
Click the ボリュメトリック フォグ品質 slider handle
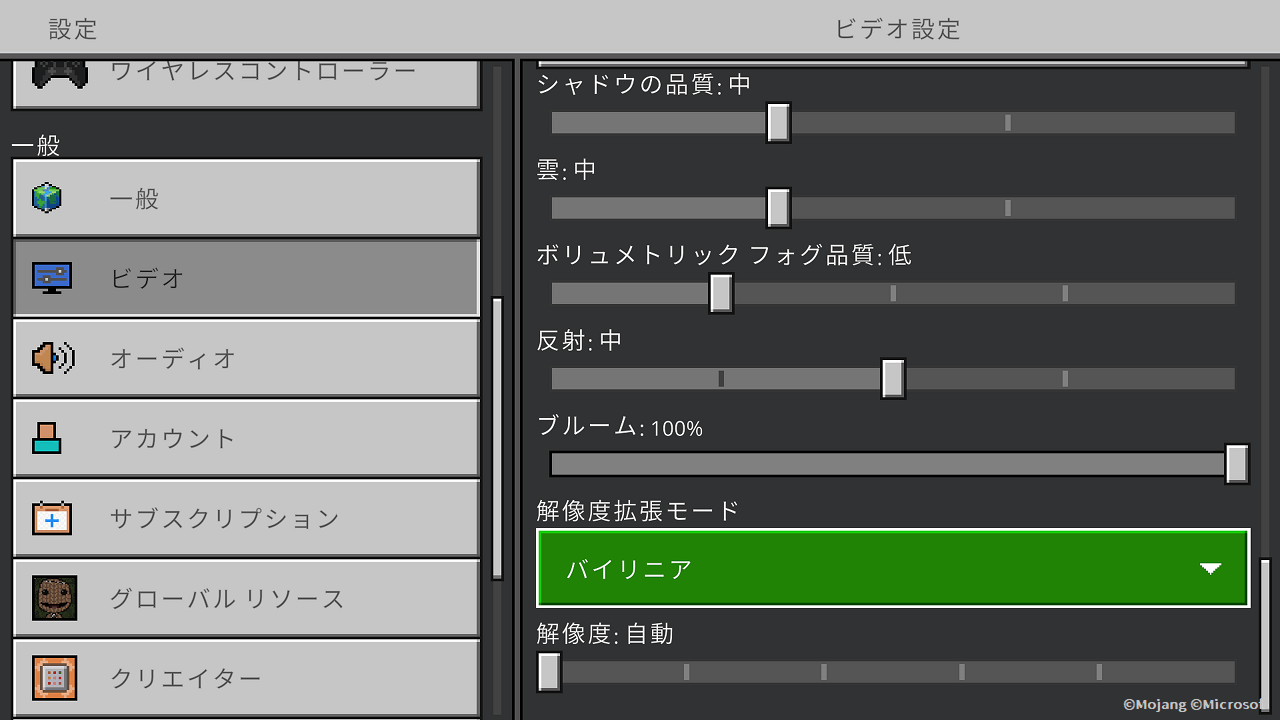[721, 293]
